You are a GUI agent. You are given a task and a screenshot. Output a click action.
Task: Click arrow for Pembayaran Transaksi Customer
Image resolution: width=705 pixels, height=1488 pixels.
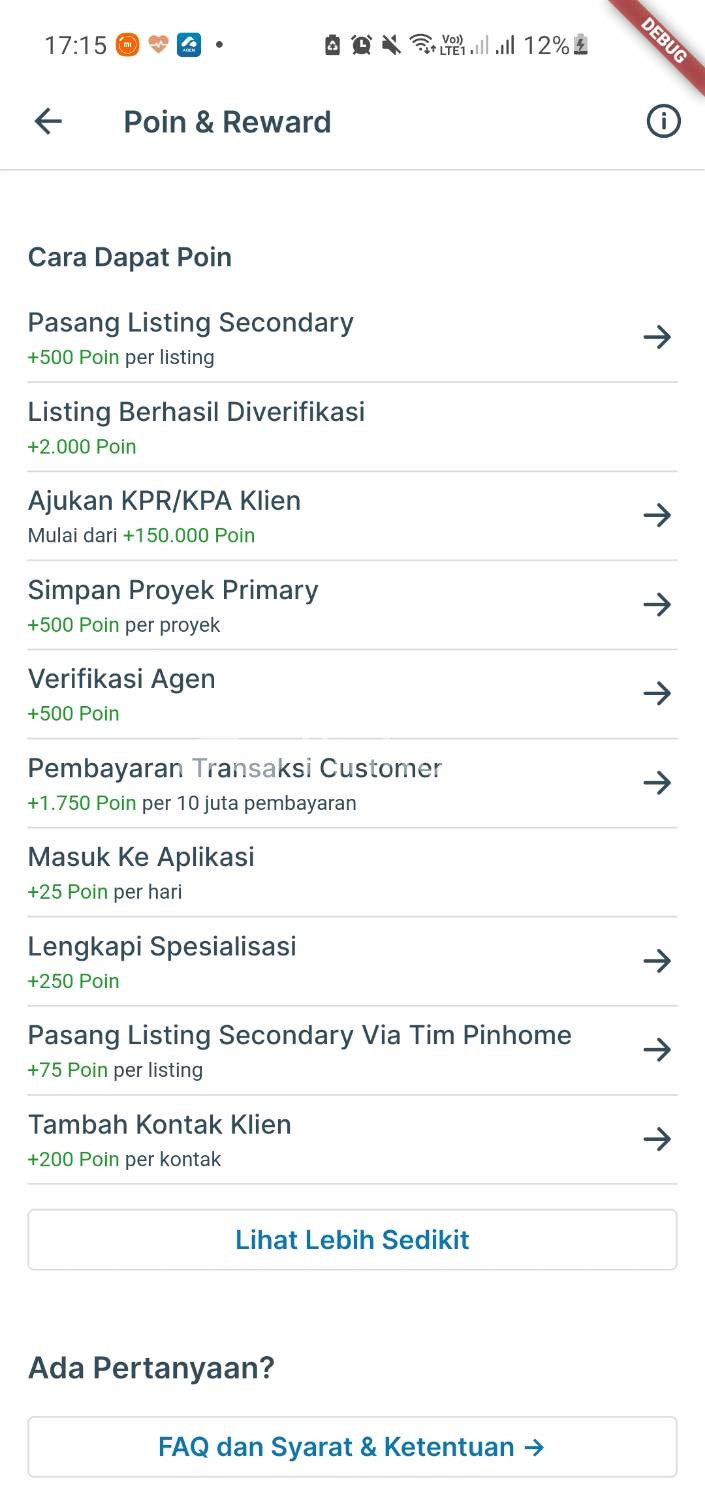click(x=657, y=782)
